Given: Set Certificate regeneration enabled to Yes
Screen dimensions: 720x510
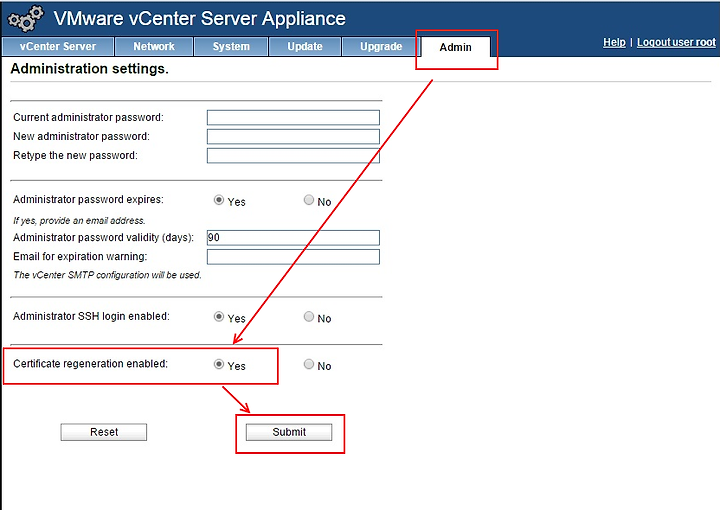Looking at the screenshot, I should (219, 364).
